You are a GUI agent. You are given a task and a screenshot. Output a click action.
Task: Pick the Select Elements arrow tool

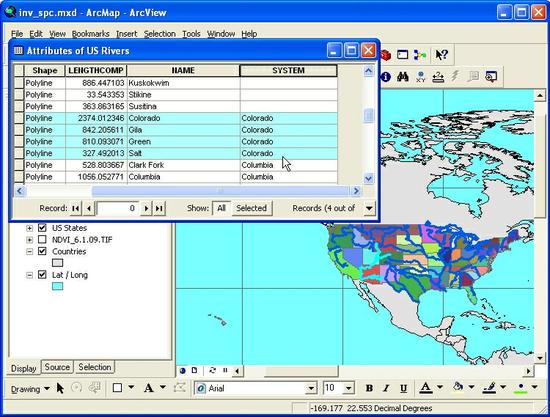(60, 388)
